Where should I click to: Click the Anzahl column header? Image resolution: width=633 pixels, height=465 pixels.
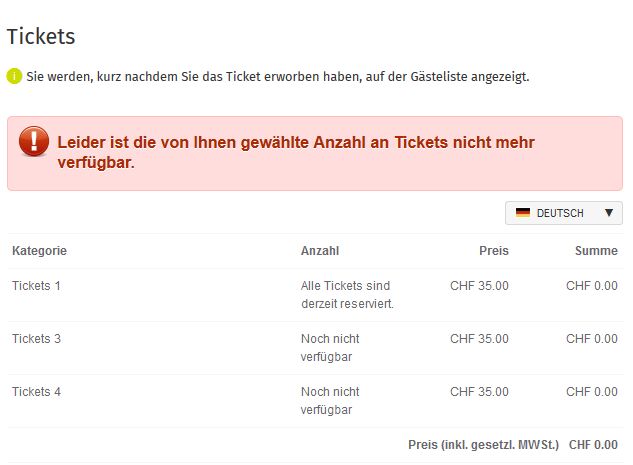coord(320,251)
